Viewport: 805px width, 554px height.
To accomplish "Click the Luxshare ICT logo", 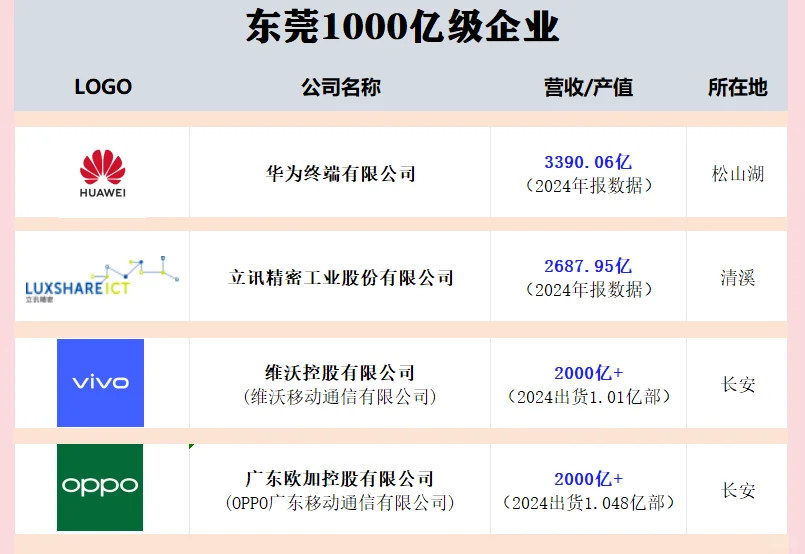I will pyautogui.click(x=102, y=279).
